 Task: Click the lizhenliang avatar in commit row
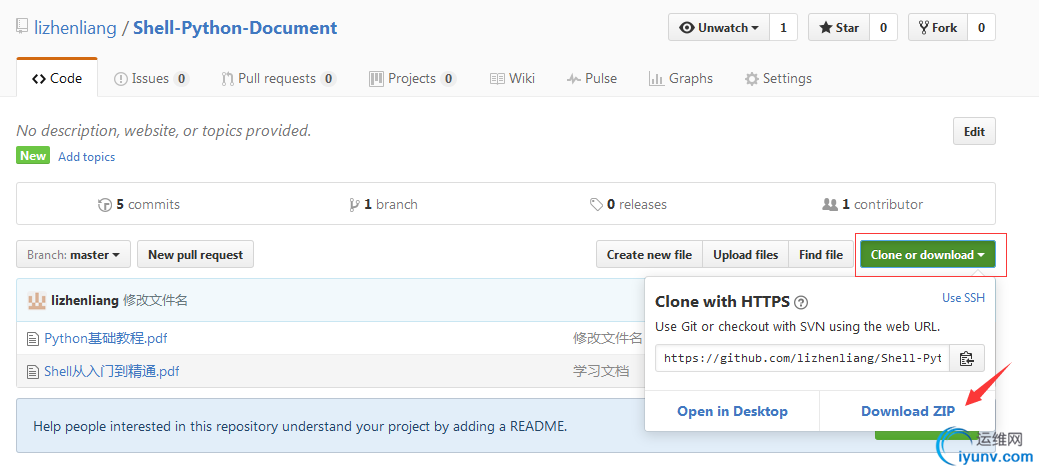(x=36, y=301)
